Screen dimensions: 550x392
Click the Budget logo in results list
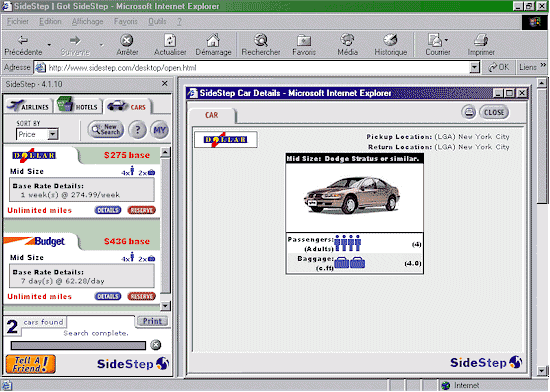34,241
